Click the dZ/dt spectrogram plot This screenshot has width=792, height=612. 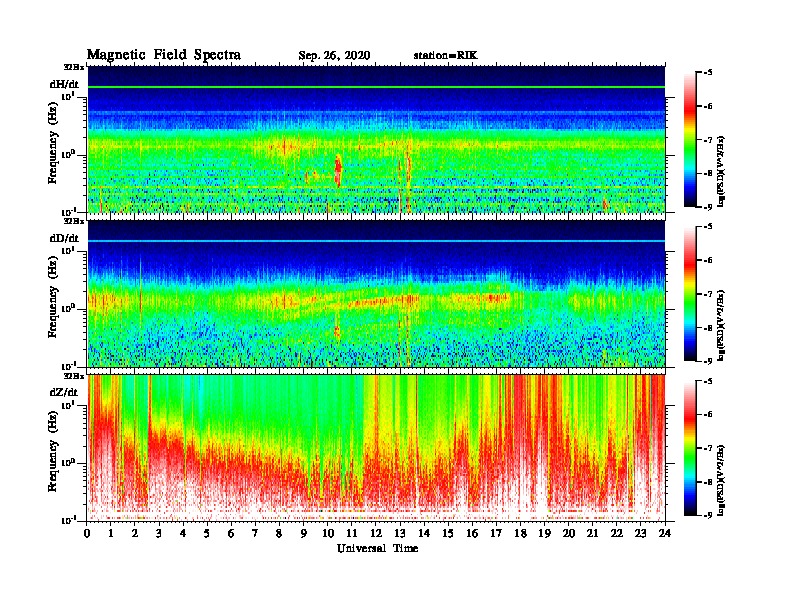coord(376,448)
